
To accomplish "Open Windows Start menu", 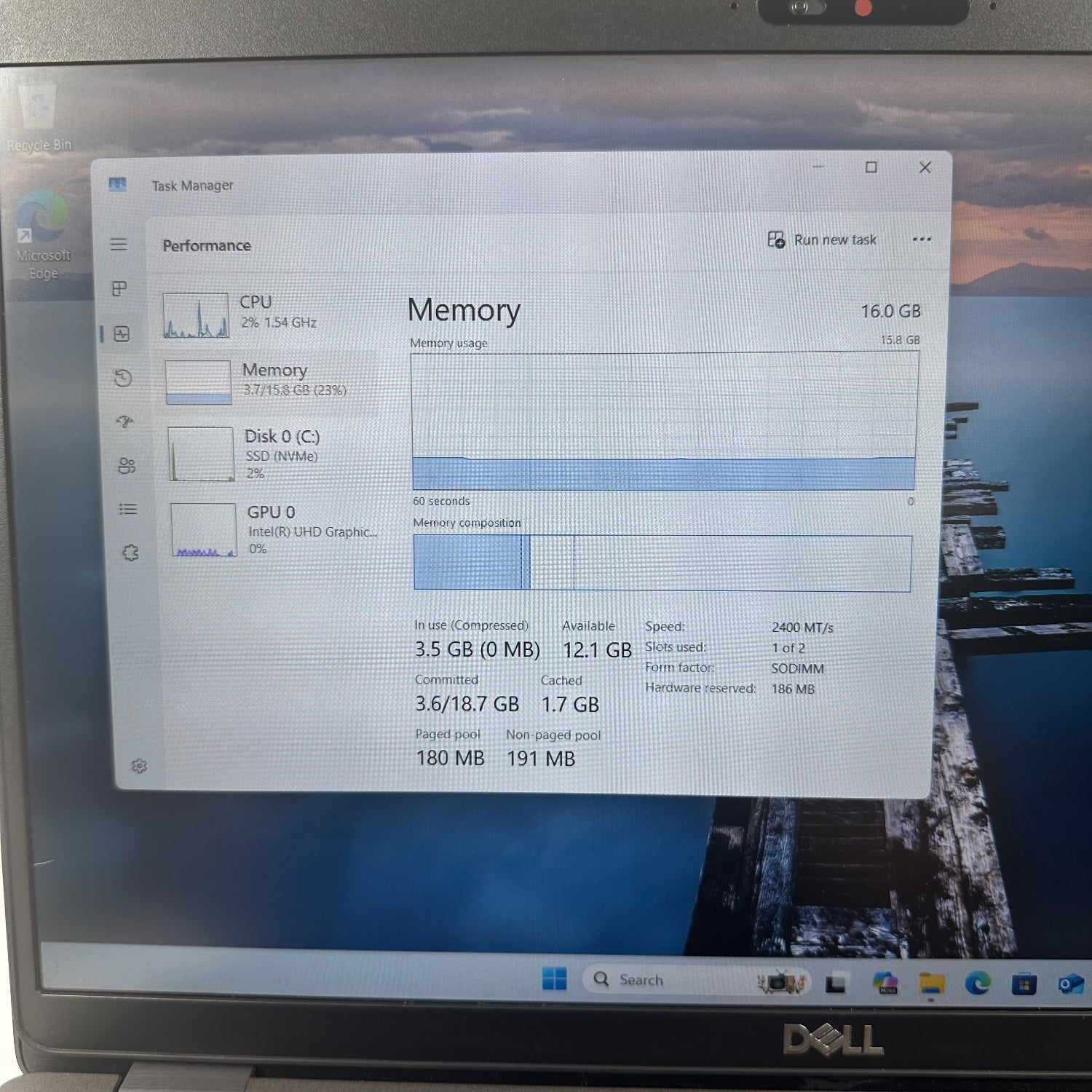I will (x=554, y=979).
